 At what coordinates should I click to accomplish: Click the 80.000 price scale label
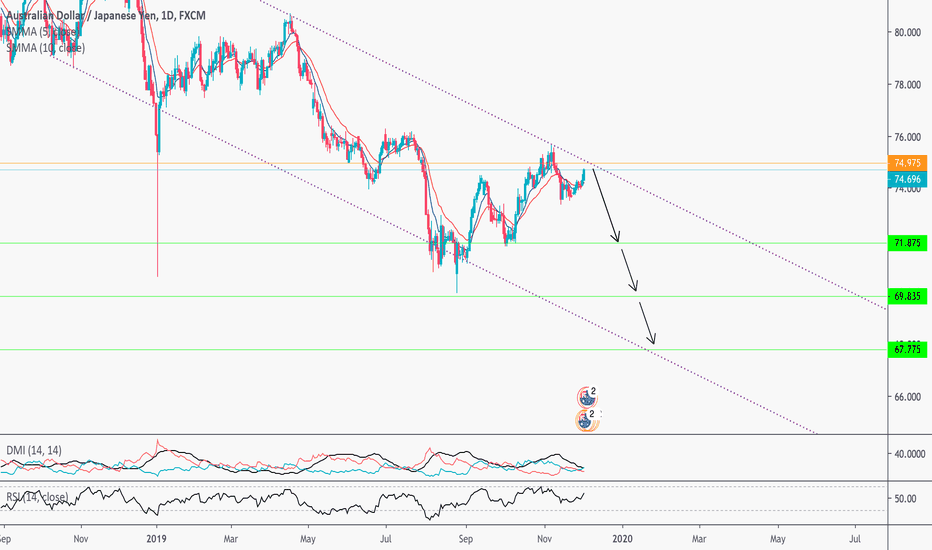[x=908, y=32]
